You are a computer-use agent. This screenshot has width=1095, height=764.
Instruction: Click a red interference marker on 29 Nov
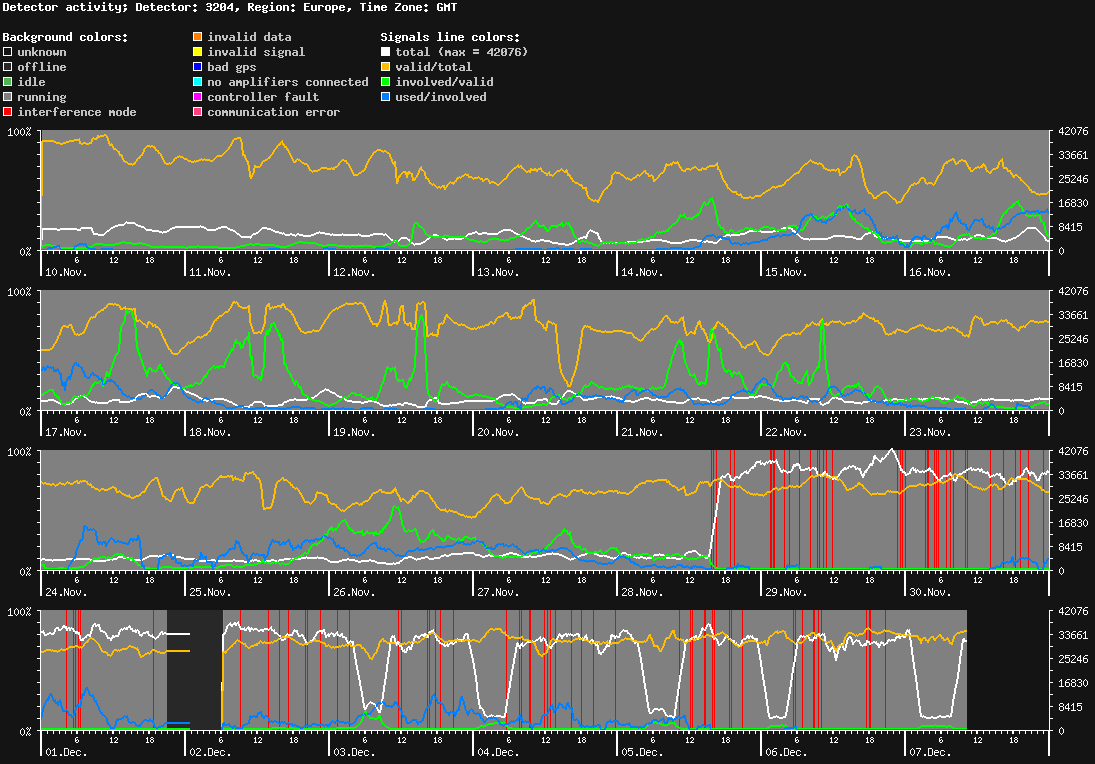(x=772, y=510)
